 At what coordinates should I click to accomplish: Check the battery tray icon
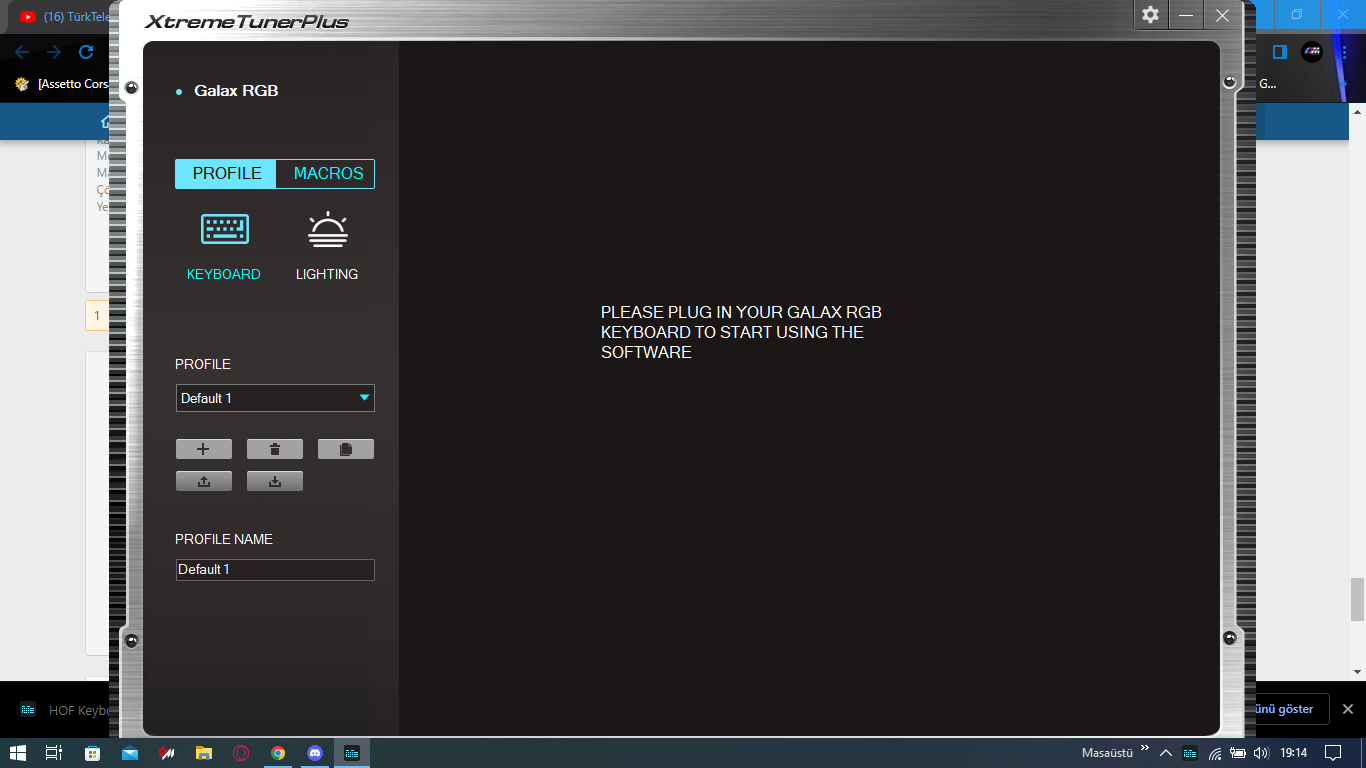click(x=1238, y=753)
